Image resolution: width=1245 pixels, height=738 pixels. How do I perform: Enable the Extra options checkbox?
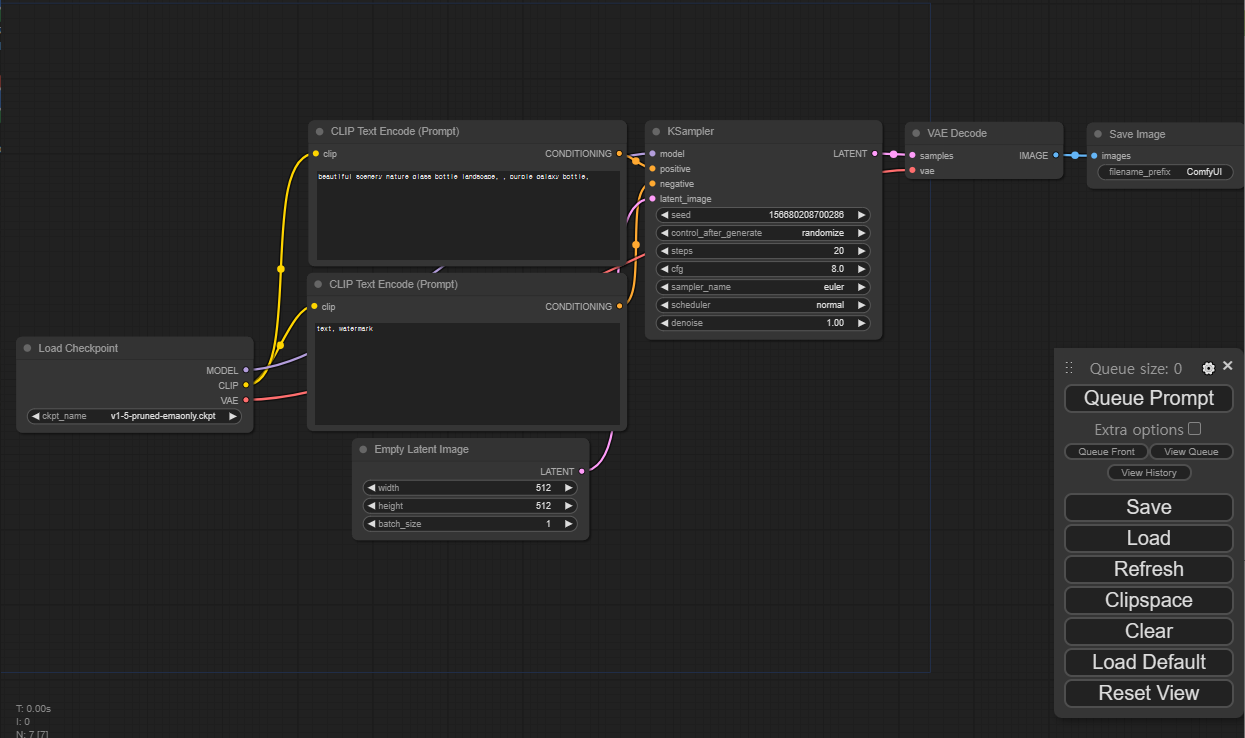1194,429
